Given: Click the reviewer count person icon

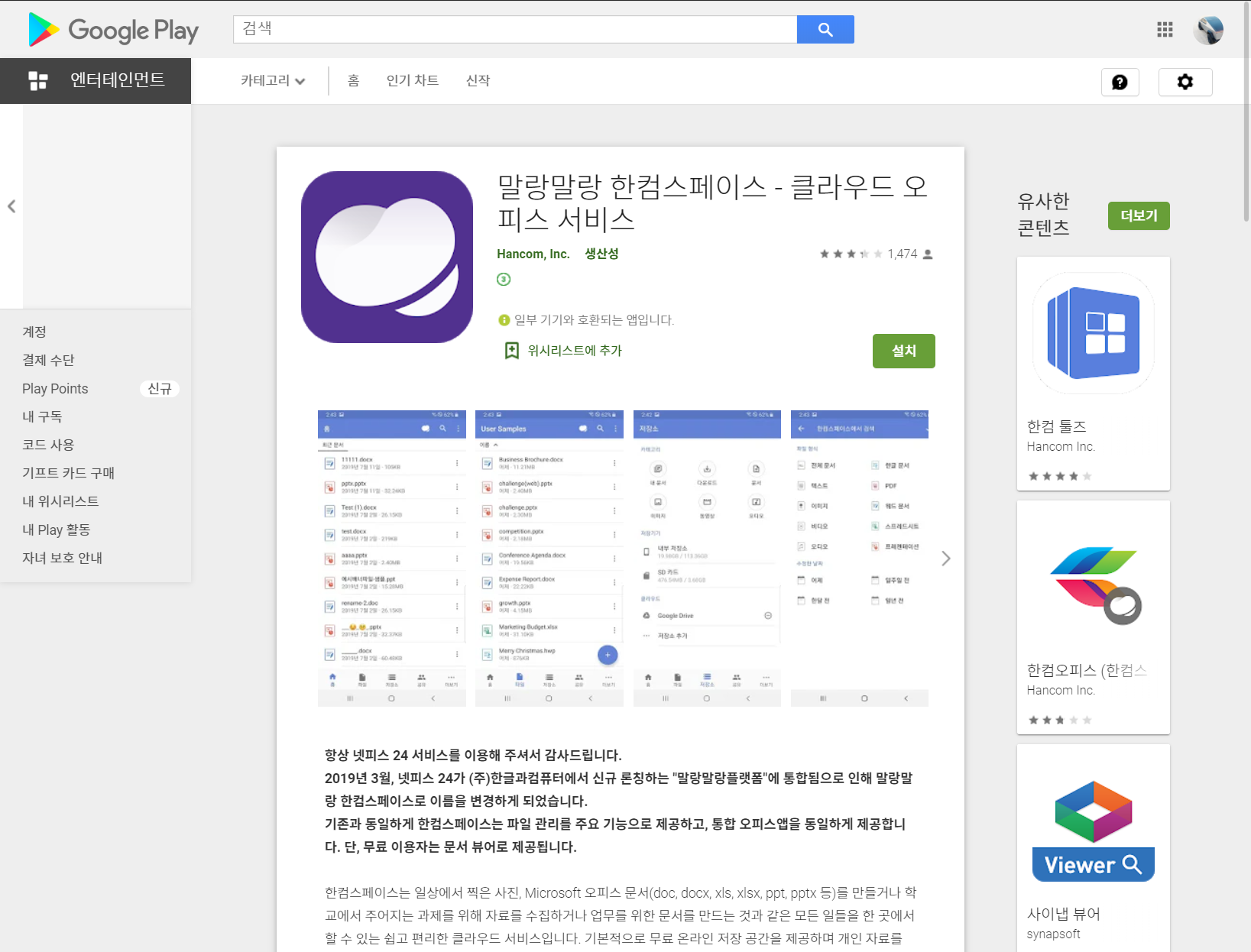Looking at the screenshot, I should coord(928,254).
